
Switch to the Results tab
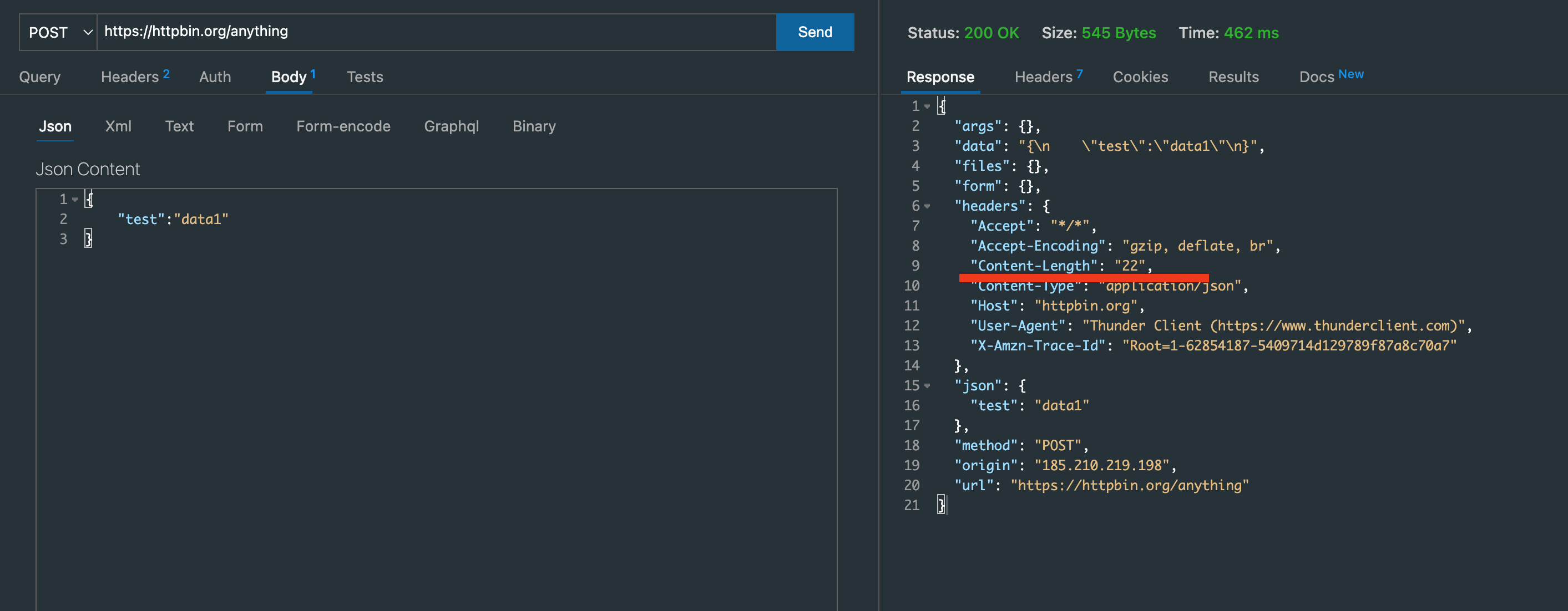[1234, 77]
